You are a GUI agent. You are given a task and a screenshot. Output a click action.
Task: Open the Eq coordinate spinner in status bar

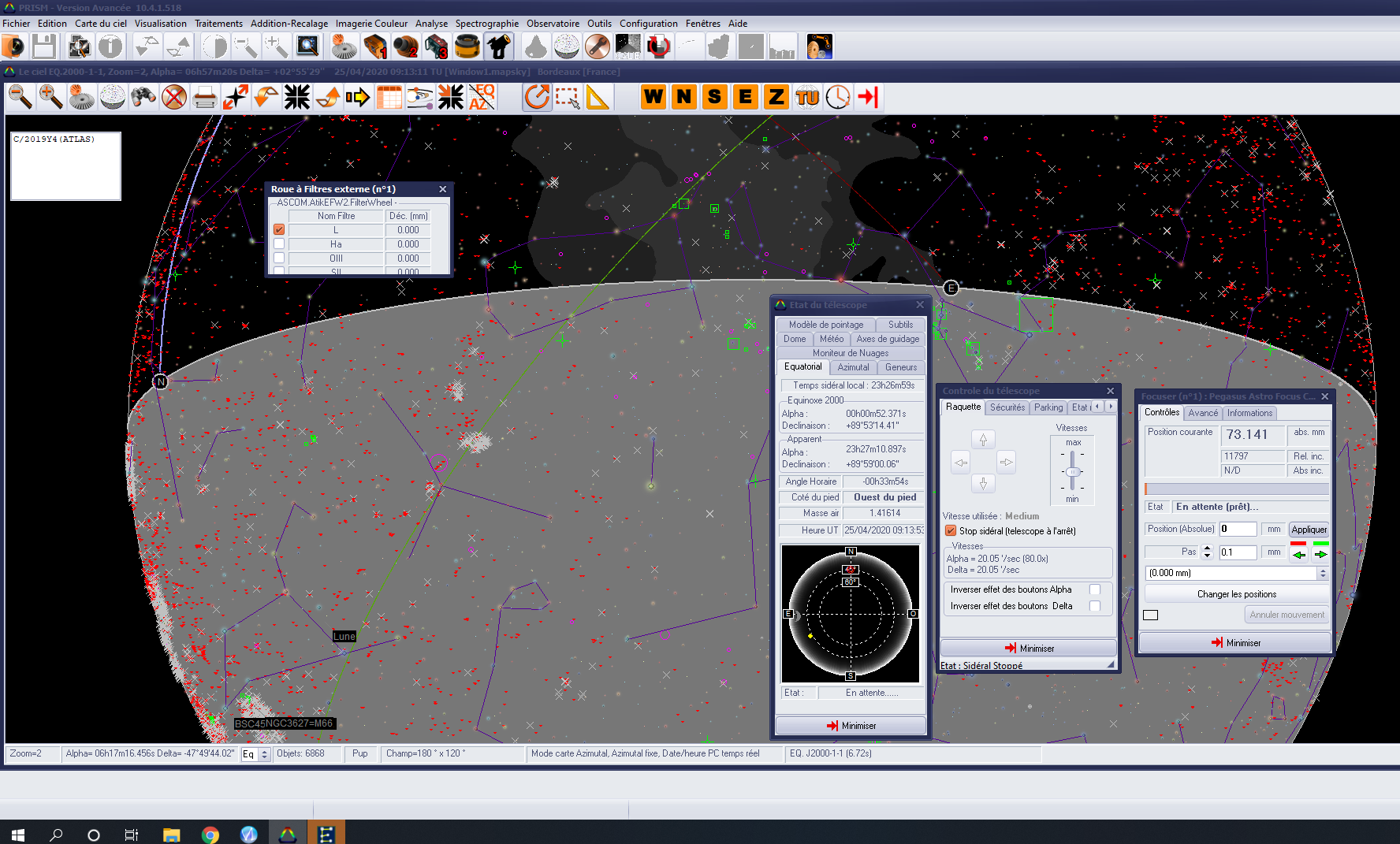click(265, 754)
